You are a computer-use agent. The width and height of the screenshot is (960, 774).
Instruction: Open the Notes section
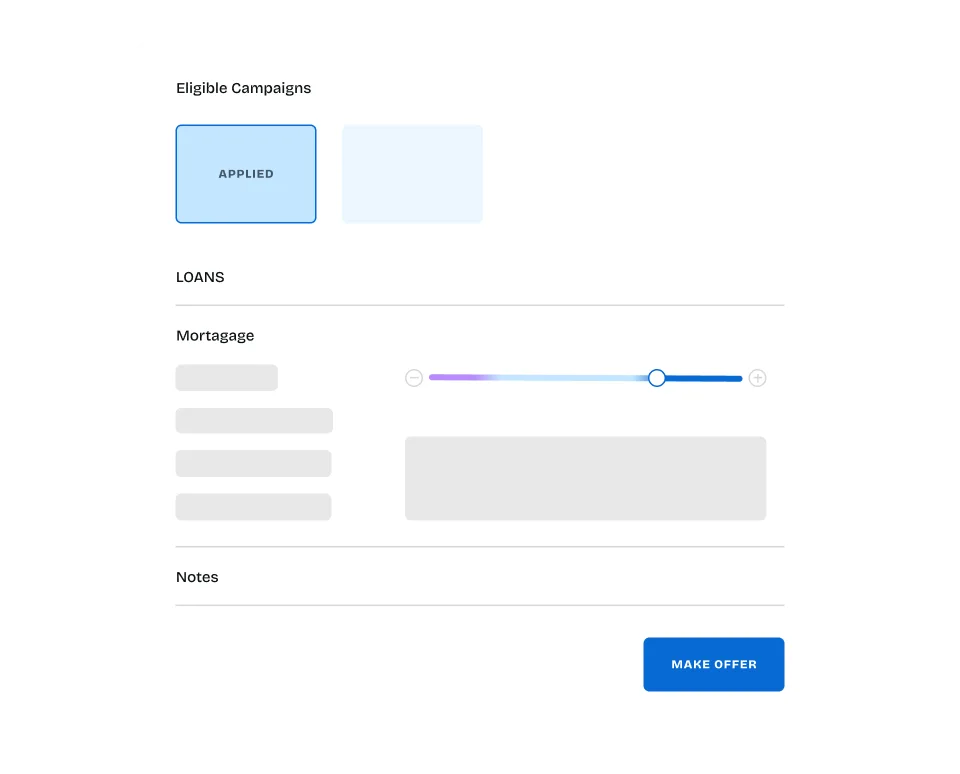197,577
